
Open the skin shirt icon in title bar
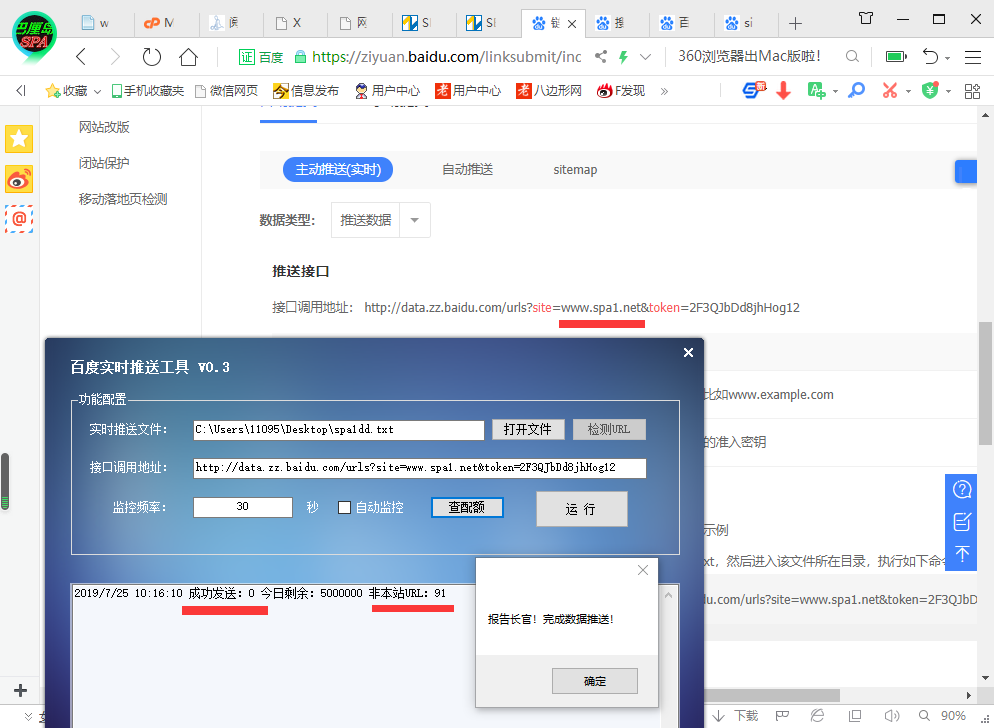pyautogui.click(x=866, y=18)
